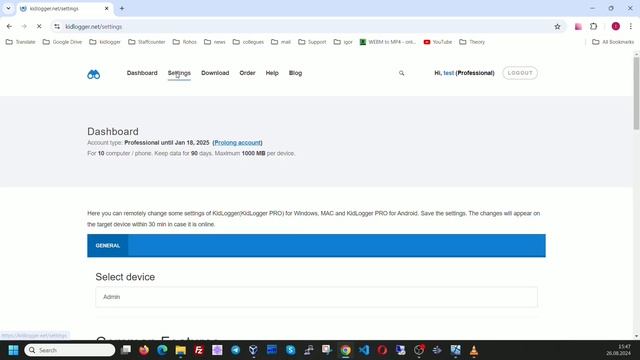Open the collegues bookmarks folder

(248, 42)
